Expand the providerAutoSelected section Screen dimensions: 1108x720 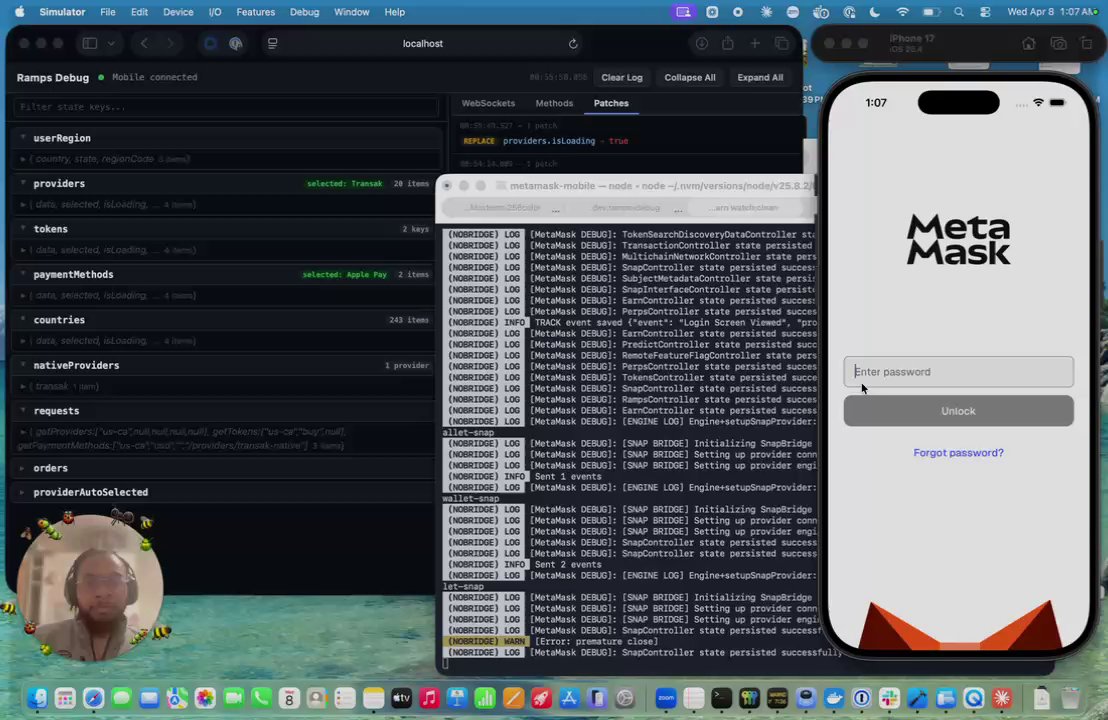(23, 492)
